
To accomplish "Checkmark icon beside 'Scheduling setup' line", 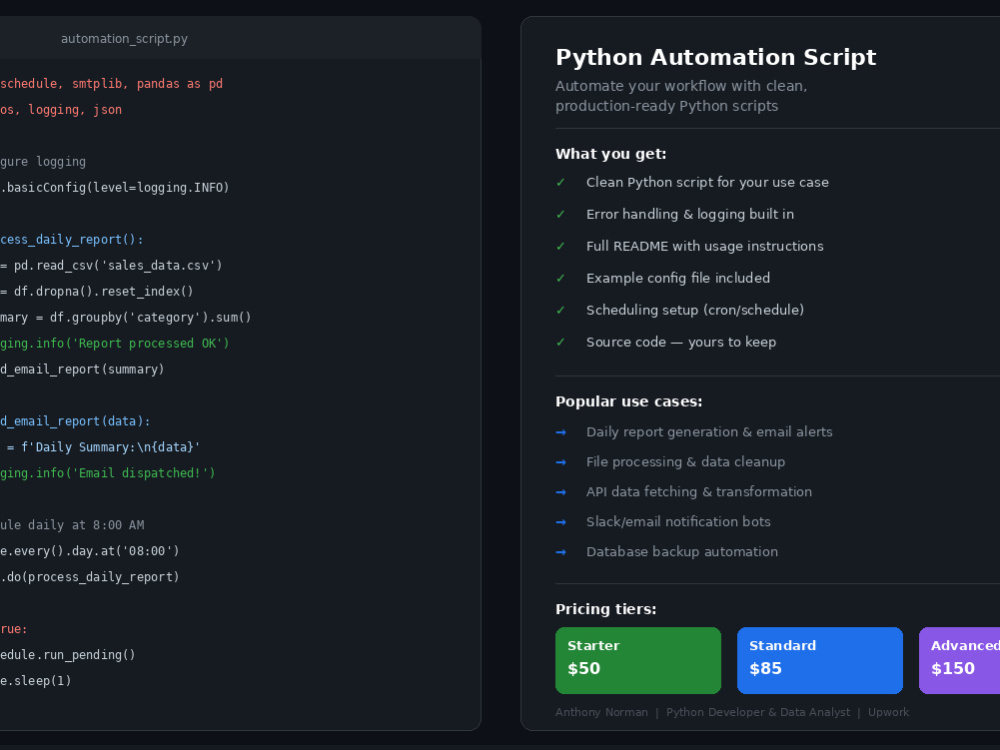I will click(x=561, y=310).
